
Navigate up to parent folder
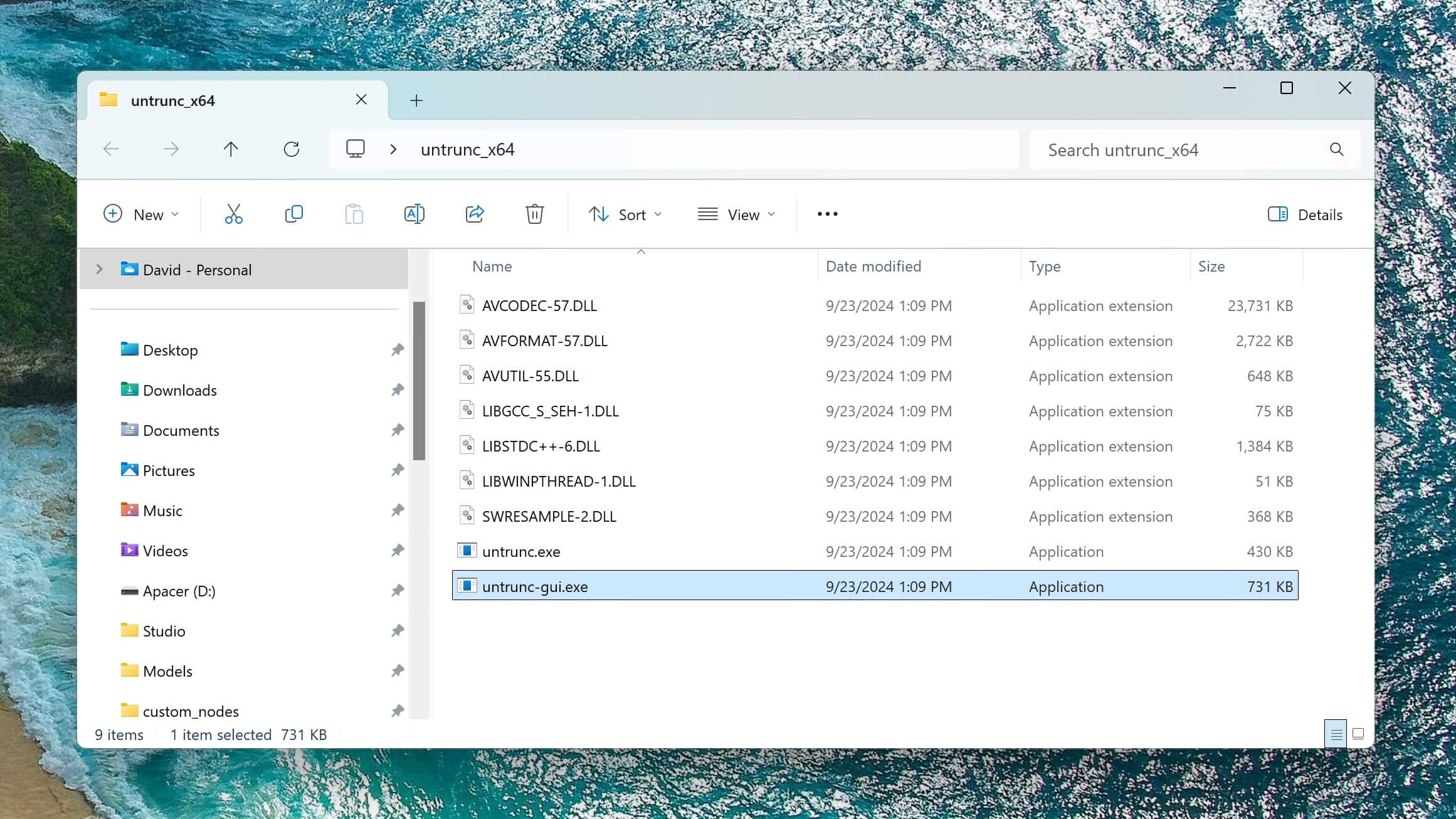[x=231, y=149]
